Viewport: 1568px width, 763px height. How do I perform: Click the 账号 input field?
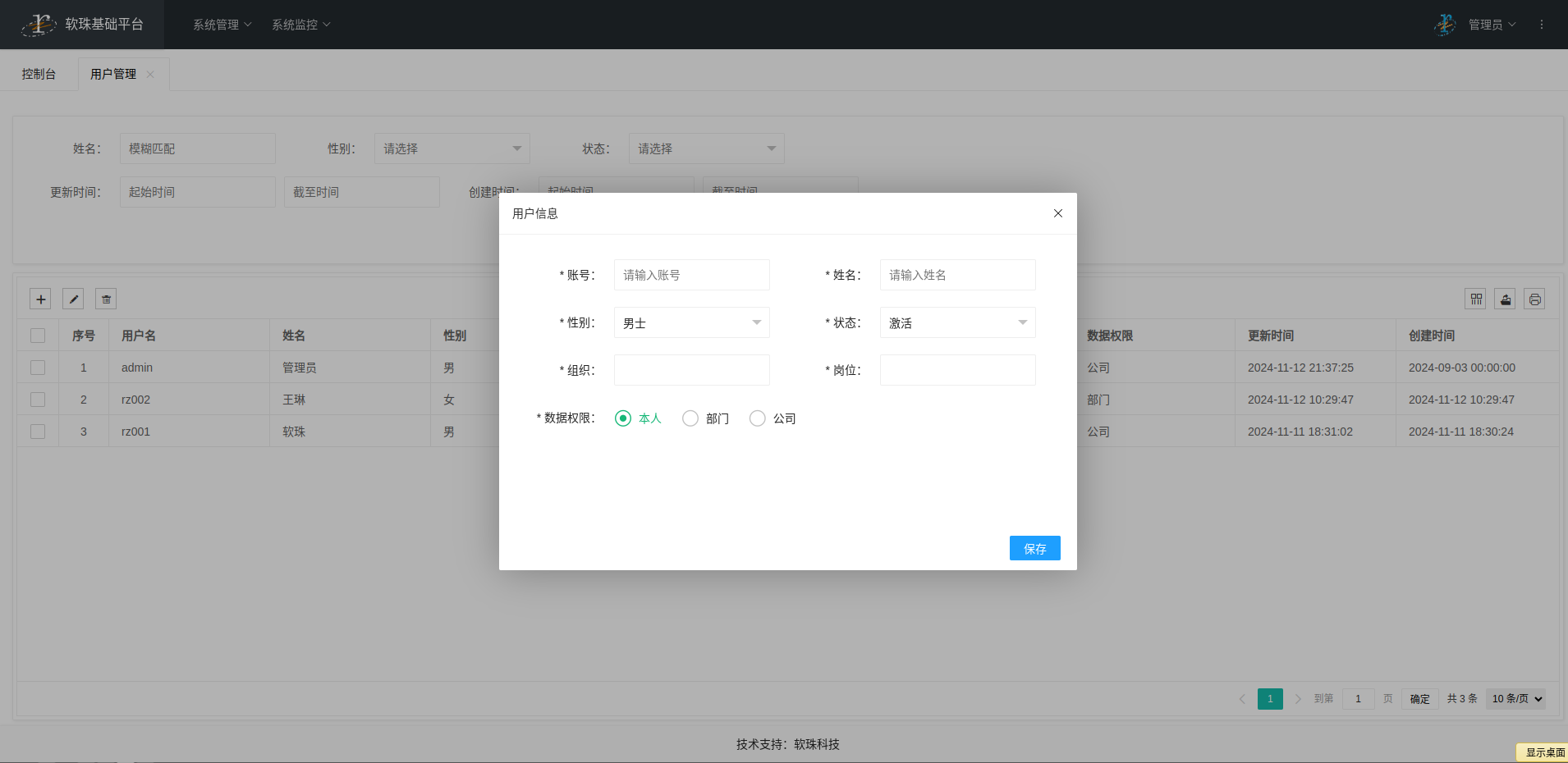pyautogui.click(x=691, y=275)
